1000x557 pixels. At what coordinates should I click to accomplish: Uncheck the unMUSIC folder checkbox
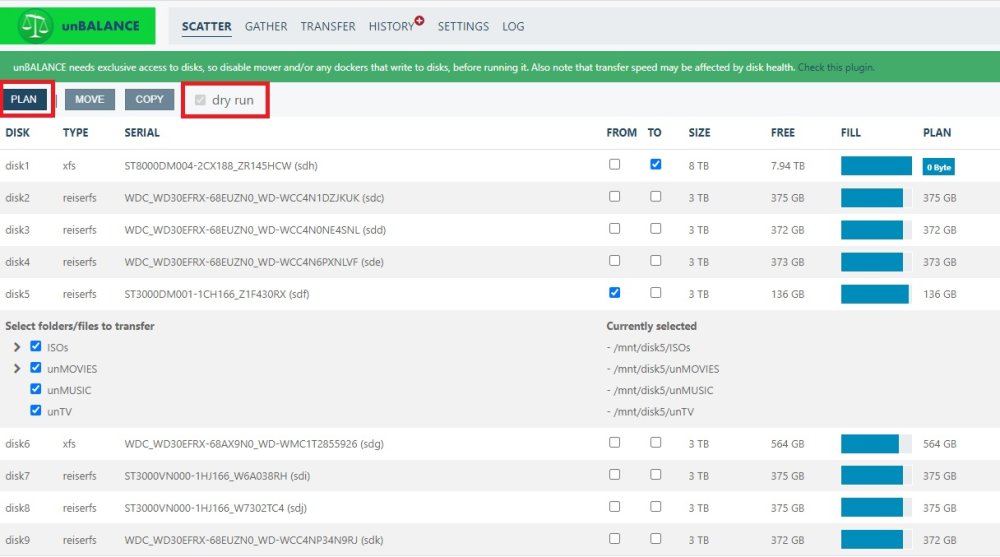pyautogui.click(x=36, y=389)
